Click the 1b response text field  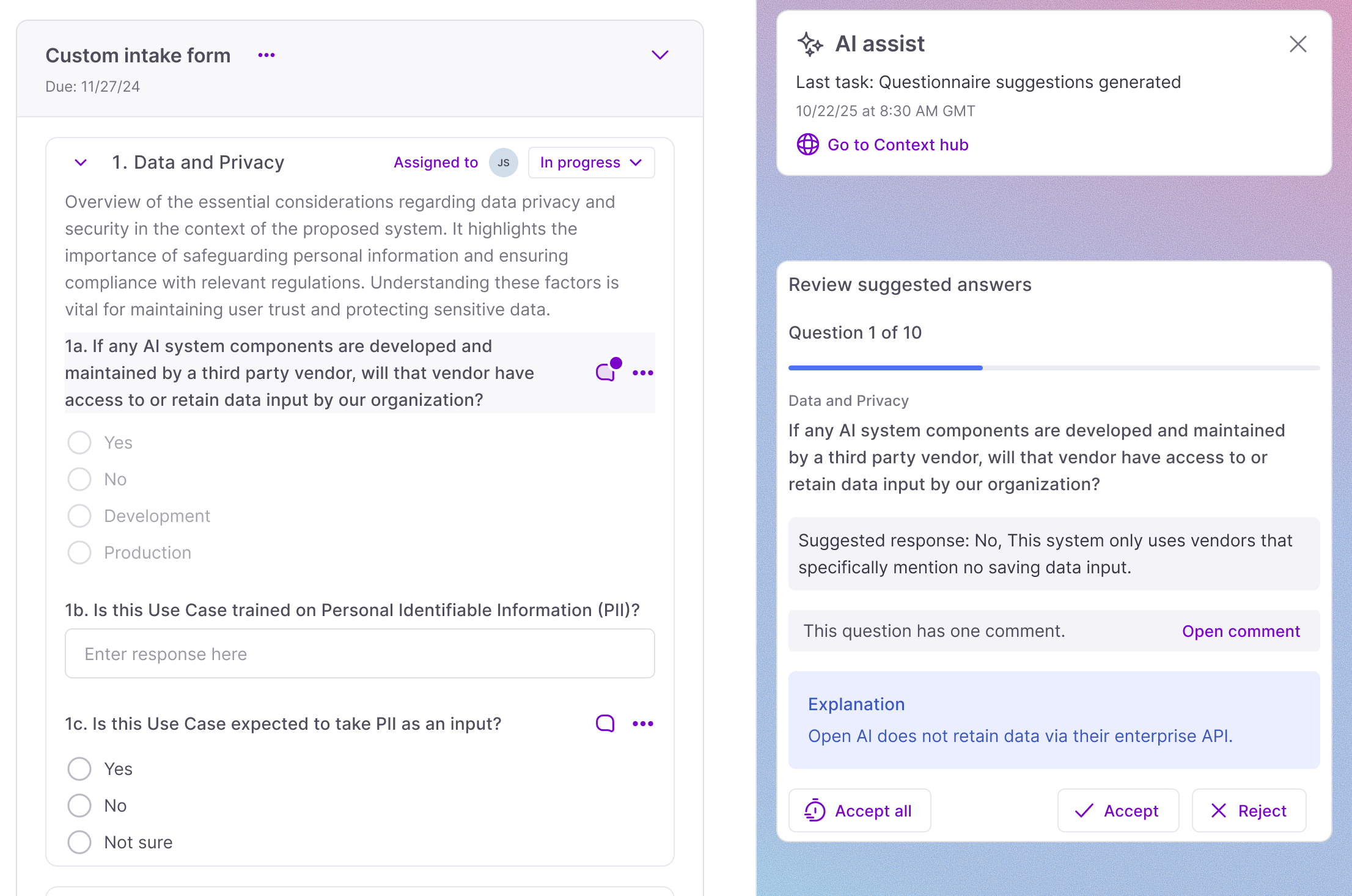coord(359,654)
